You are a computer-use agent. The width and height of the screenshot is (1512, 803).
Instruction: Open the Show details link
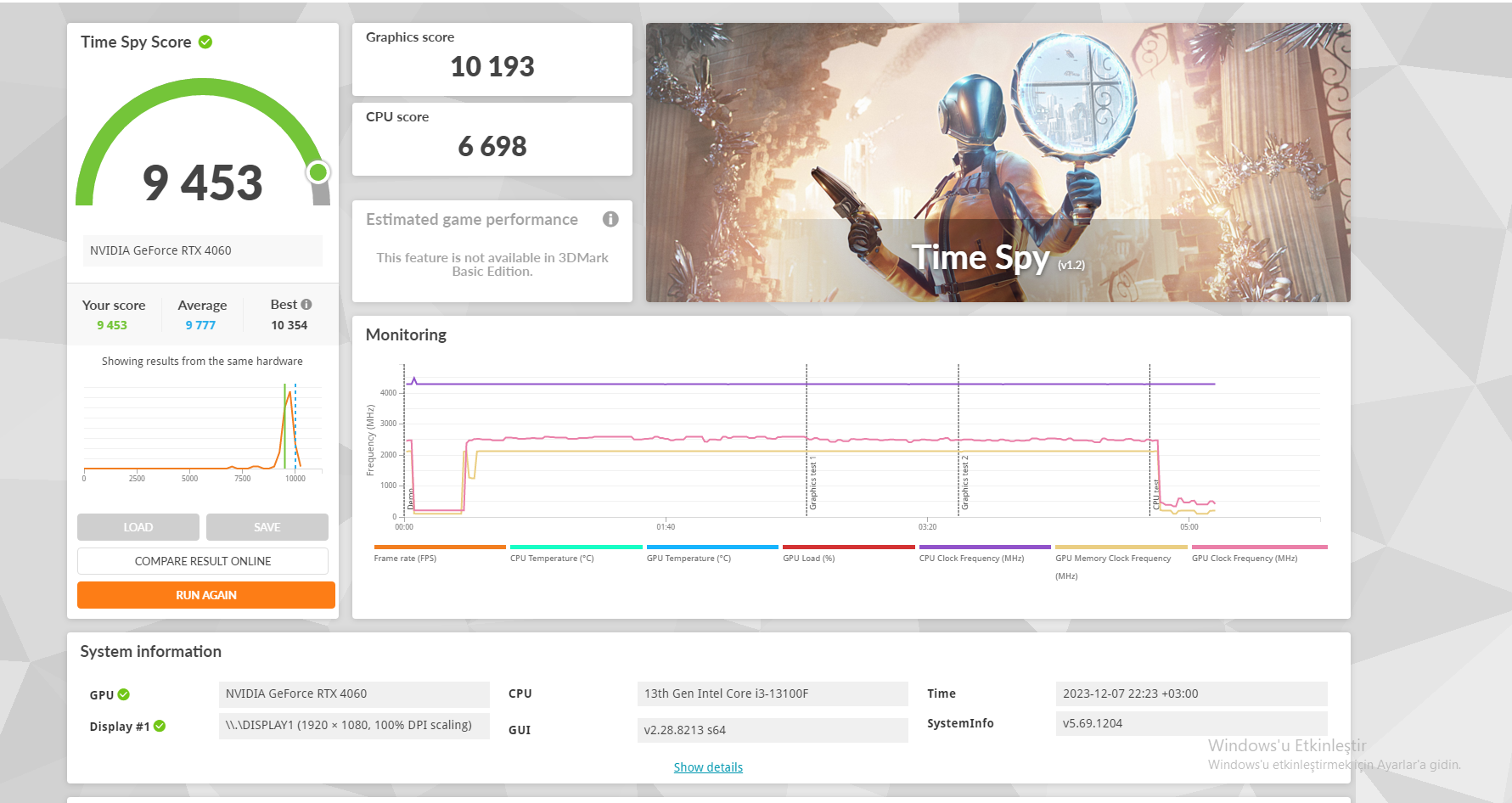[x=708, y=767]
